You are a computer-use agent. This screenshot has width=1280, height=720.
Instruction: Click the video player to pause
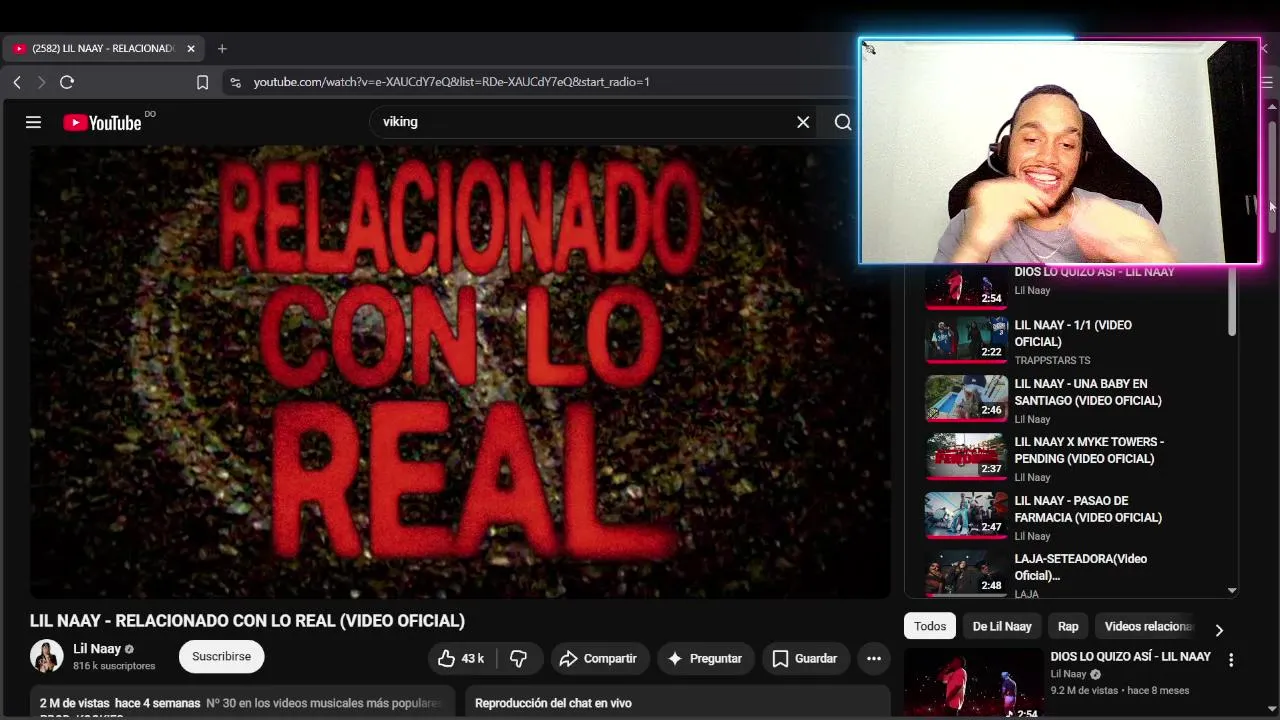click(460, 372)
